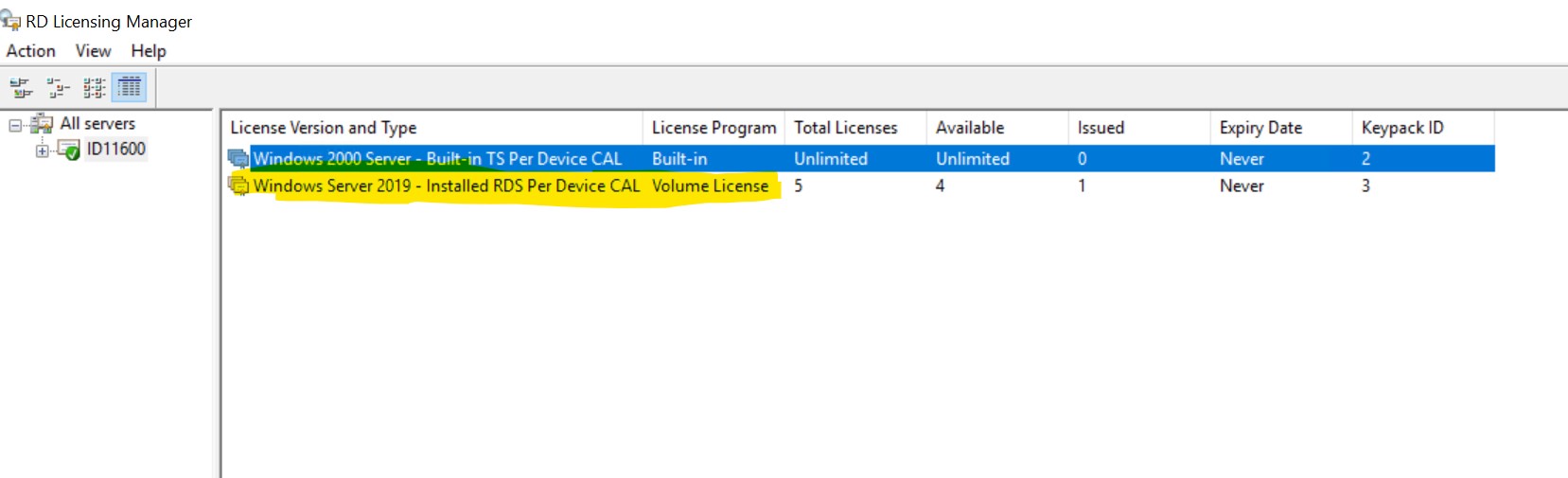Switch to small icons view in toolbar
Image resolution: width=1568 pixels, height=478 pixels.
pos(58,88)
